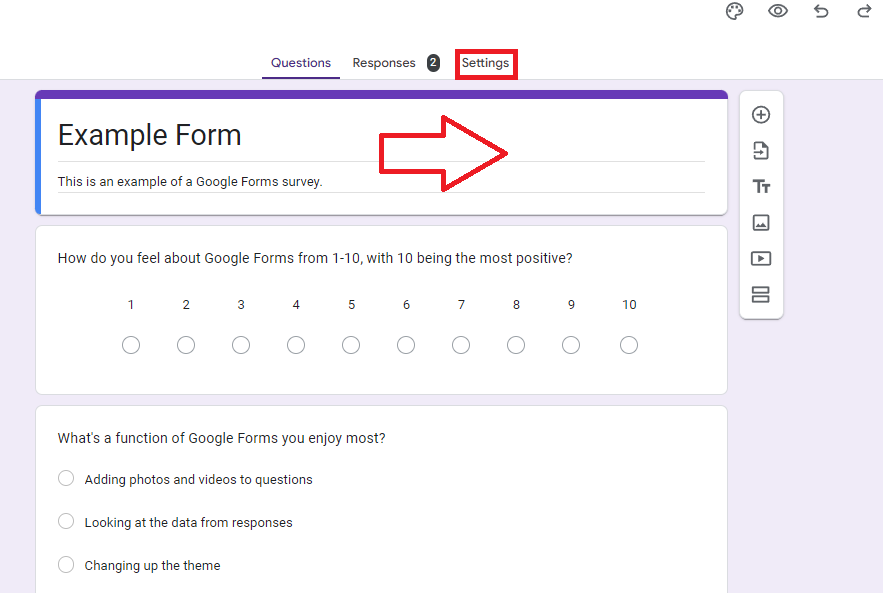Select rating 5 on the linear scale
This screenshot has width=883, height=593.
(x=351, y=345)
